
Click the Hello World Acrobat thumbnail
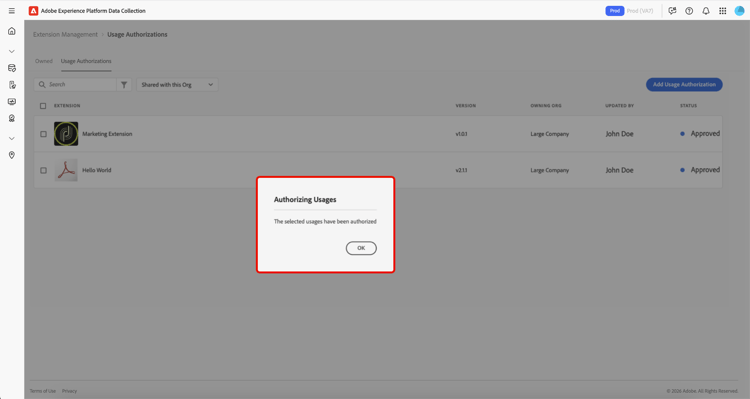pyautogui.click(x=66, y=170)
